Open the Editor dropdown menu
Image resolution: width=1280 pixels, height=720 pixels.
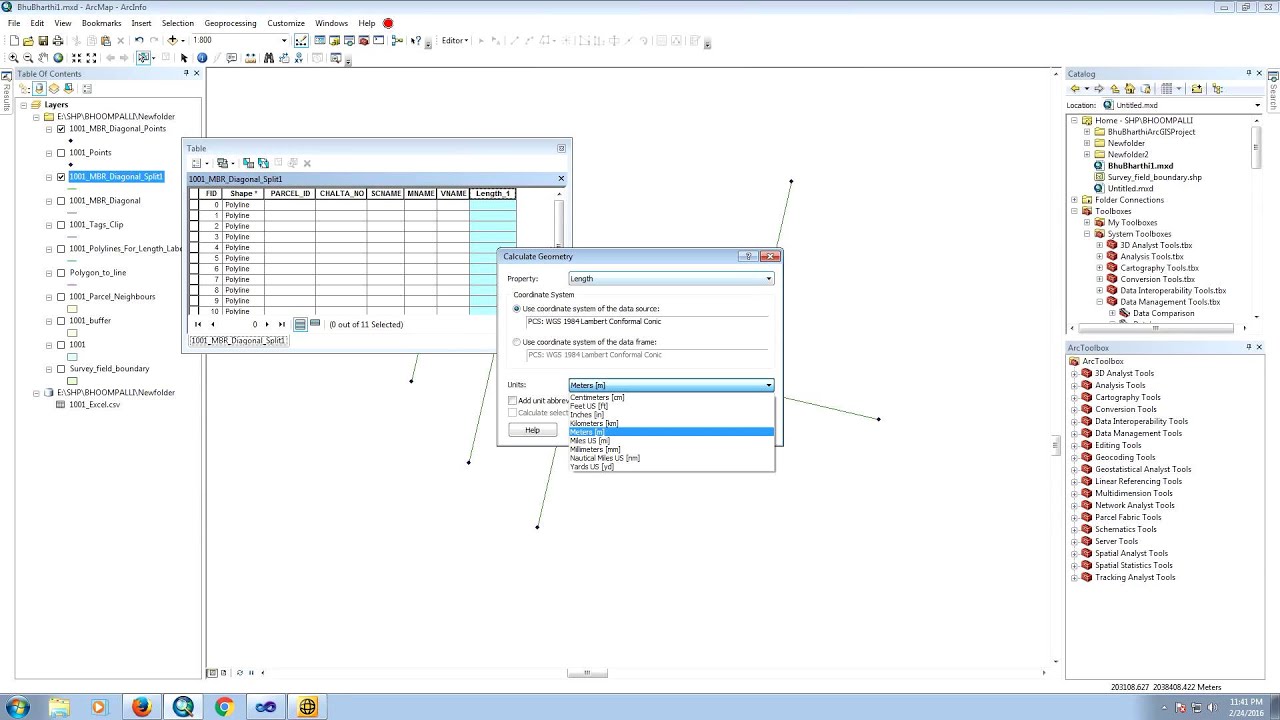pyautogui.click(x=454, y=41)
